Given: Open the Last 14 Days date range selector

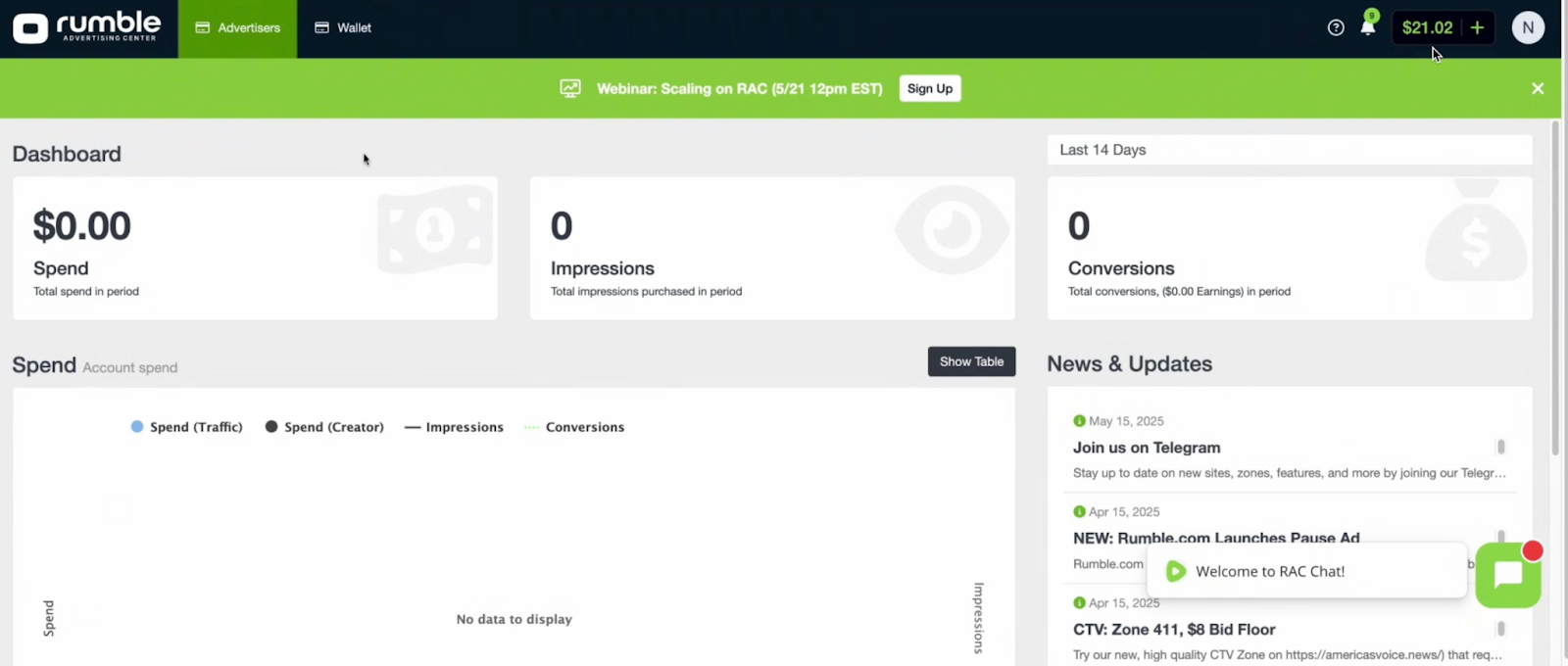Looking at the screenshot, I should pos(1290,150).
